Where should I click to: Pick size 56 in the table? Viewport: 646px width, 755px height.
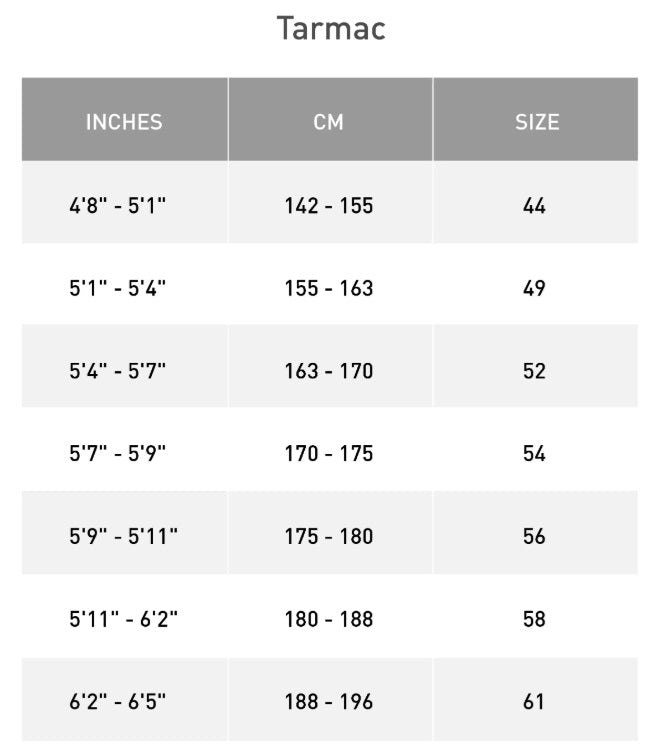tap(534, 536)
